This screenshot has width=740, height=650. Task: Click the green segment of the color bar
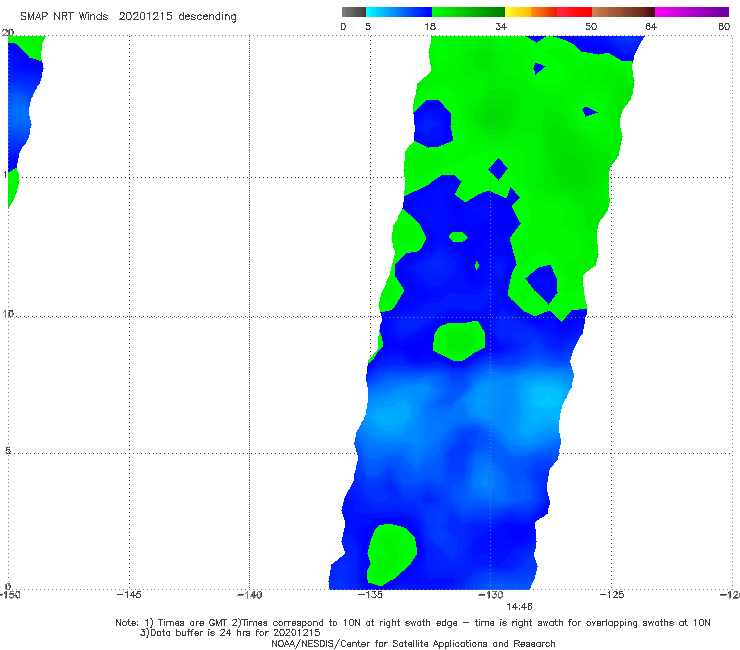pos(468,12)
